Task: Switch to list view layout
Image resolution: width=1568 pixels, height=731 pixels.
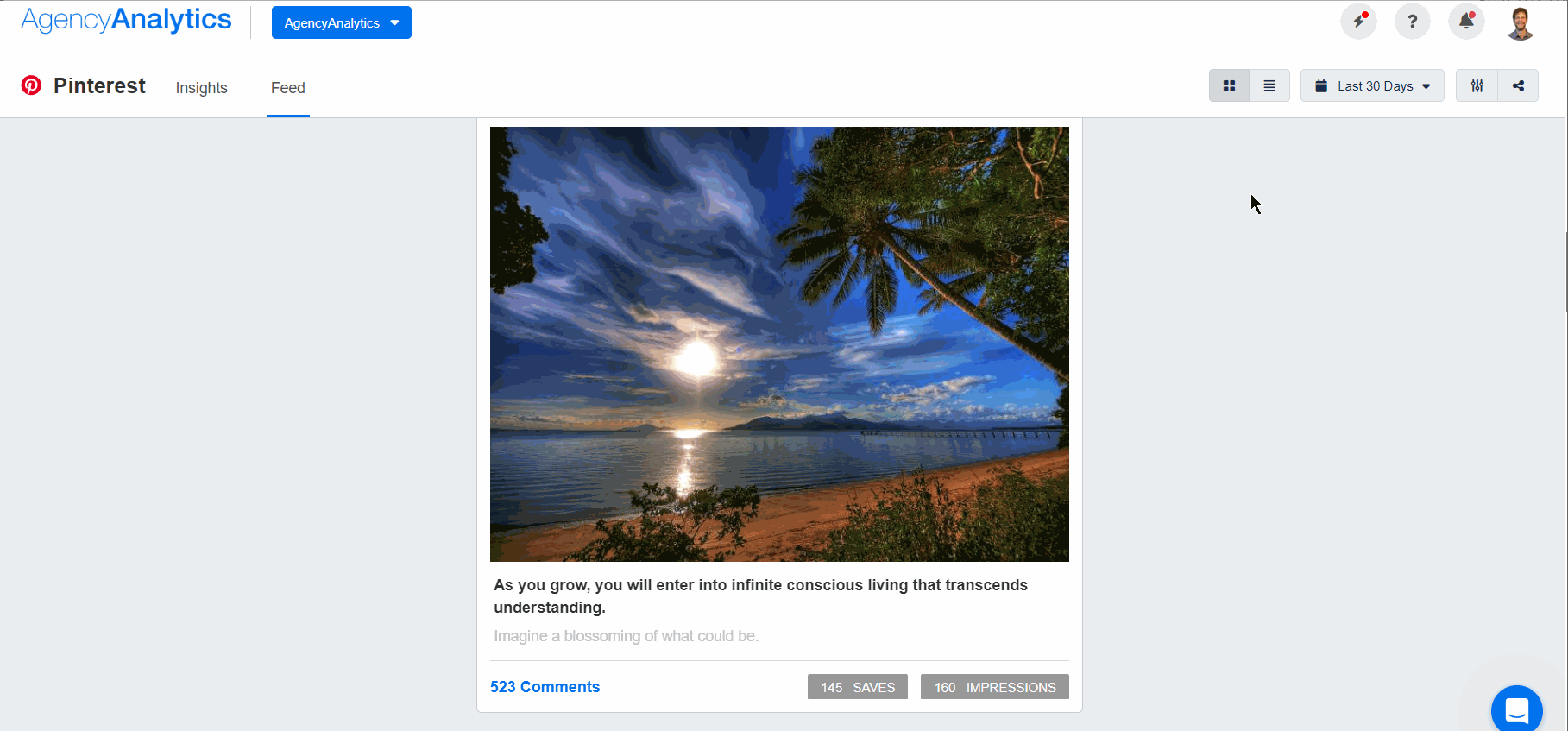Action: (1269, 85)
